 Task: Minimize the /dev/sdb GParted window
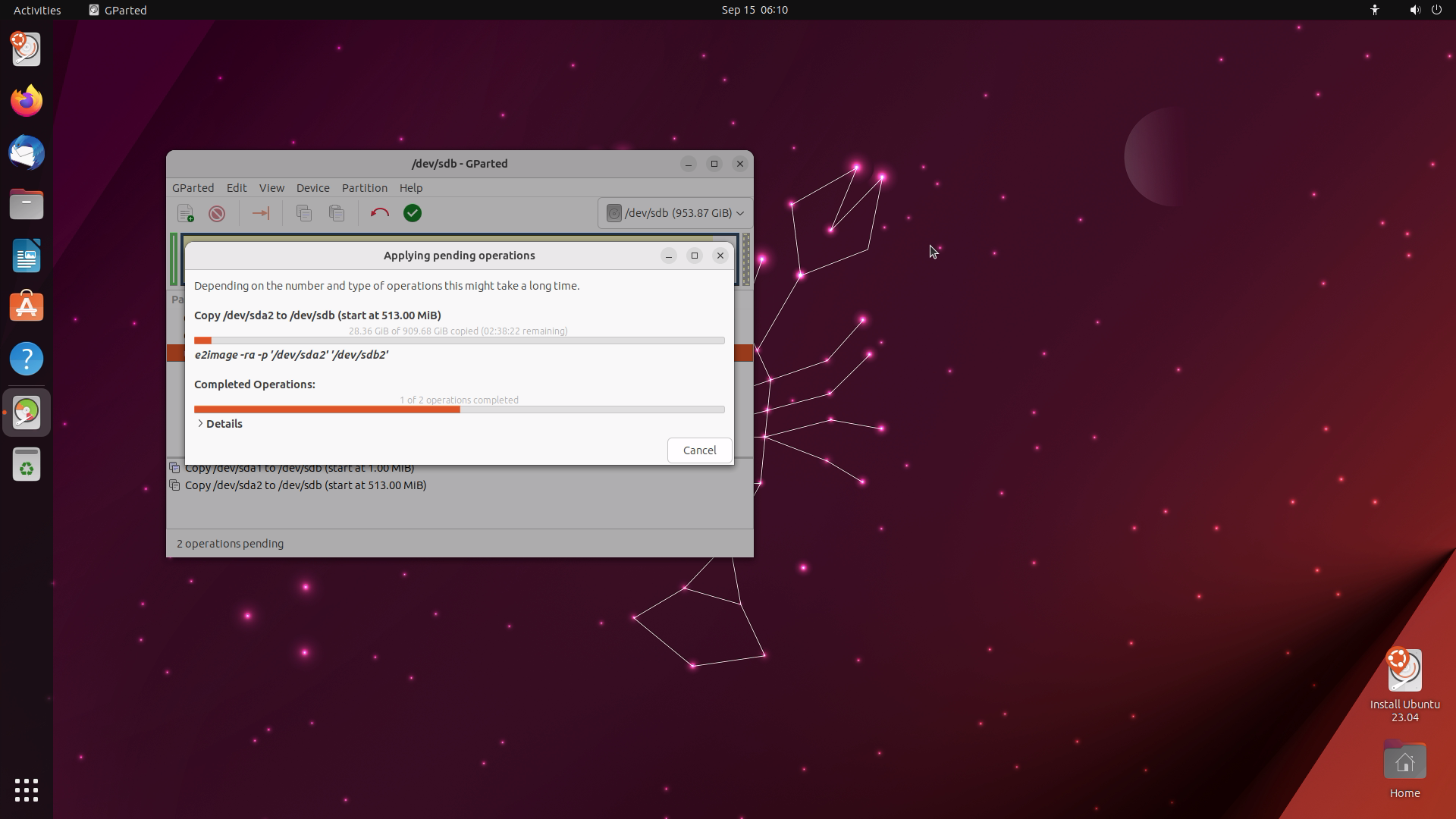point(689,164)
